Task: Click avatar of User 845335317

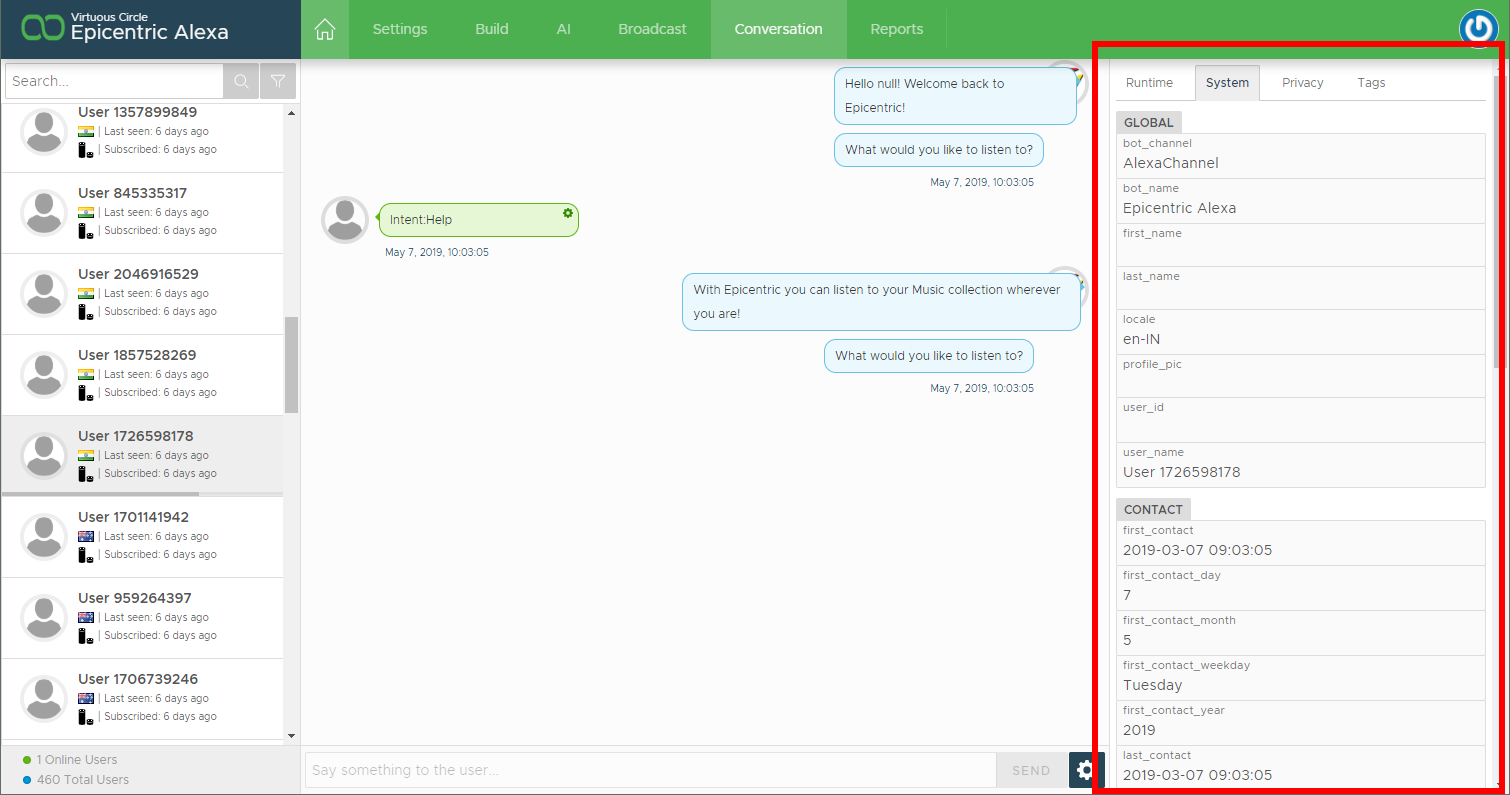Action: (44, 212)
